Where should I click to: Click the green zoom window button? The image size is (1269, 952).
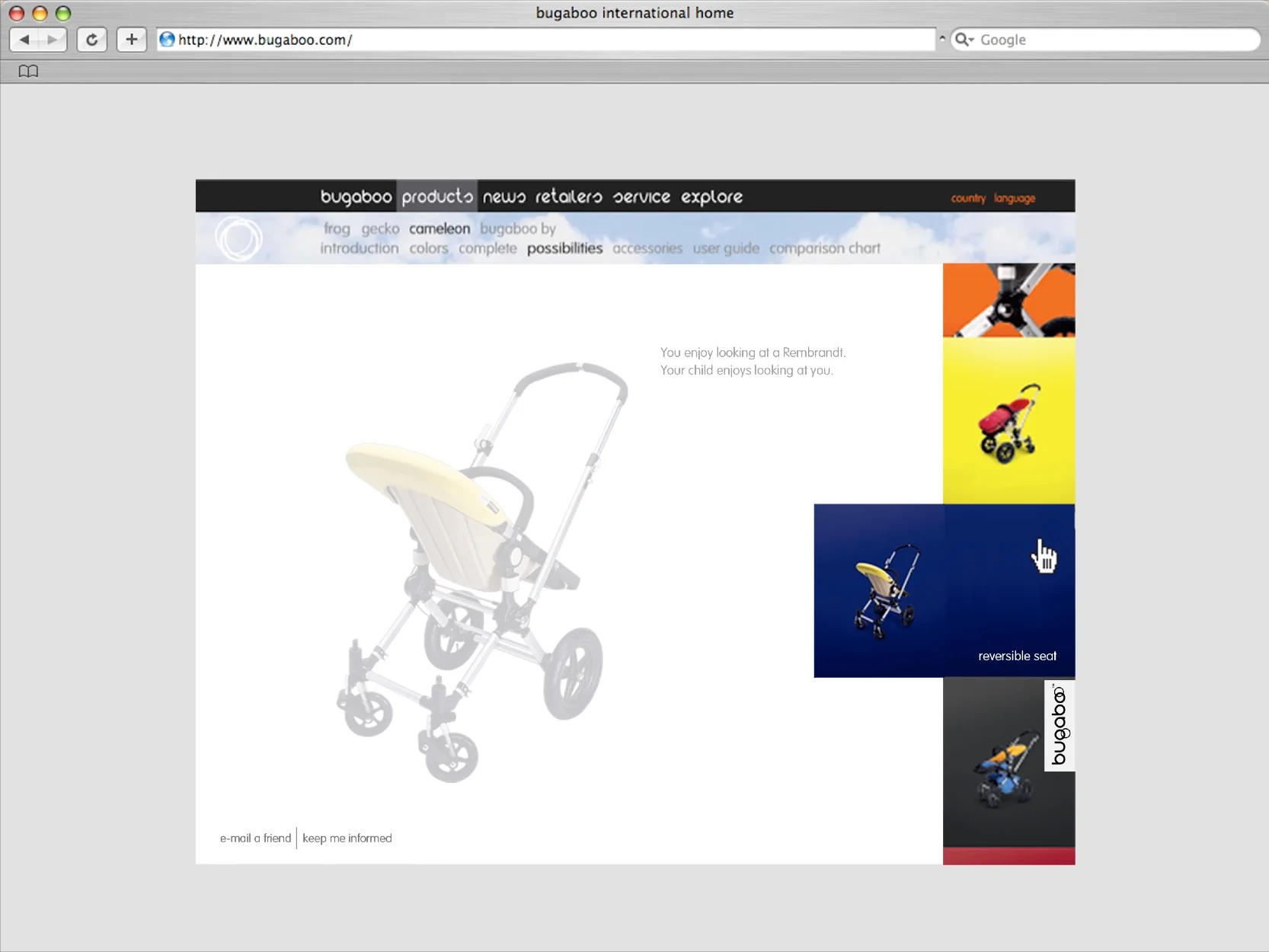tap(63, 13)
